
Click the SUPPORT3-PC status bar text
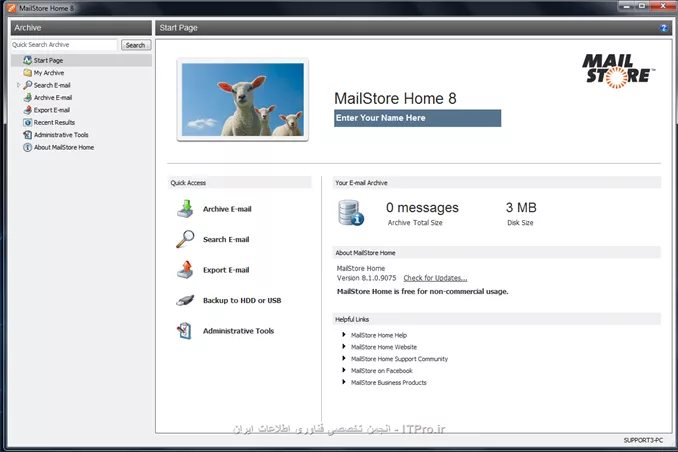(x=643, y=440)
